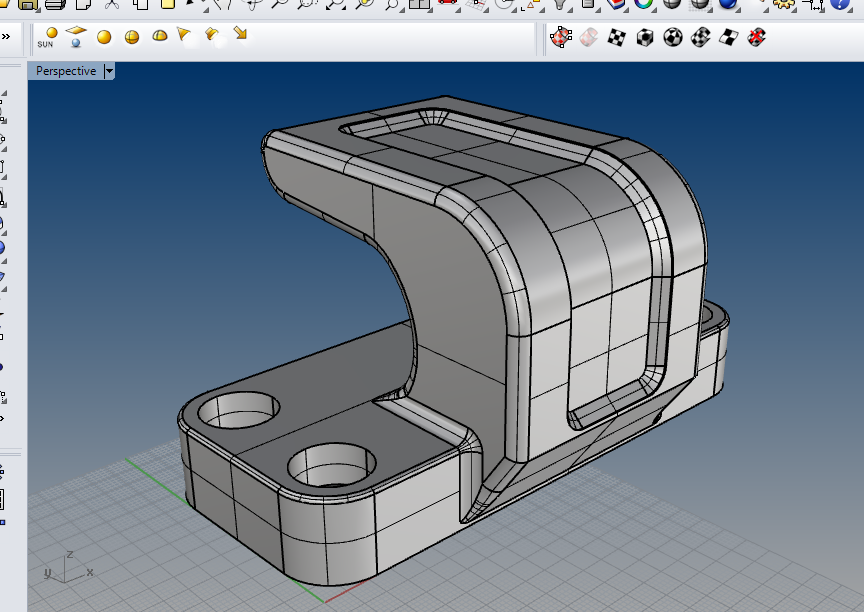864x612 pixels.
Task: Apply planar checkered texture mapping
Action: coord(617,38)
